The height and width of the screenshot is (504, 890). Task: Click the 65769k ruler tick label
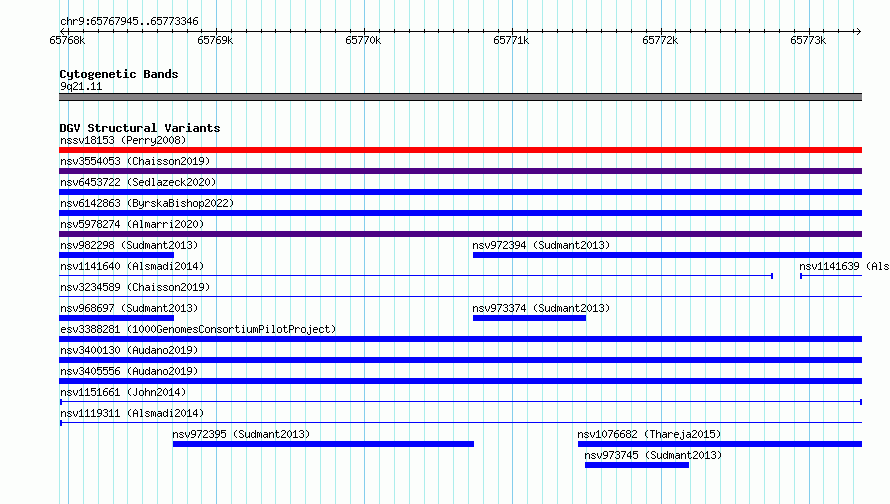click(x=215, y=40)
